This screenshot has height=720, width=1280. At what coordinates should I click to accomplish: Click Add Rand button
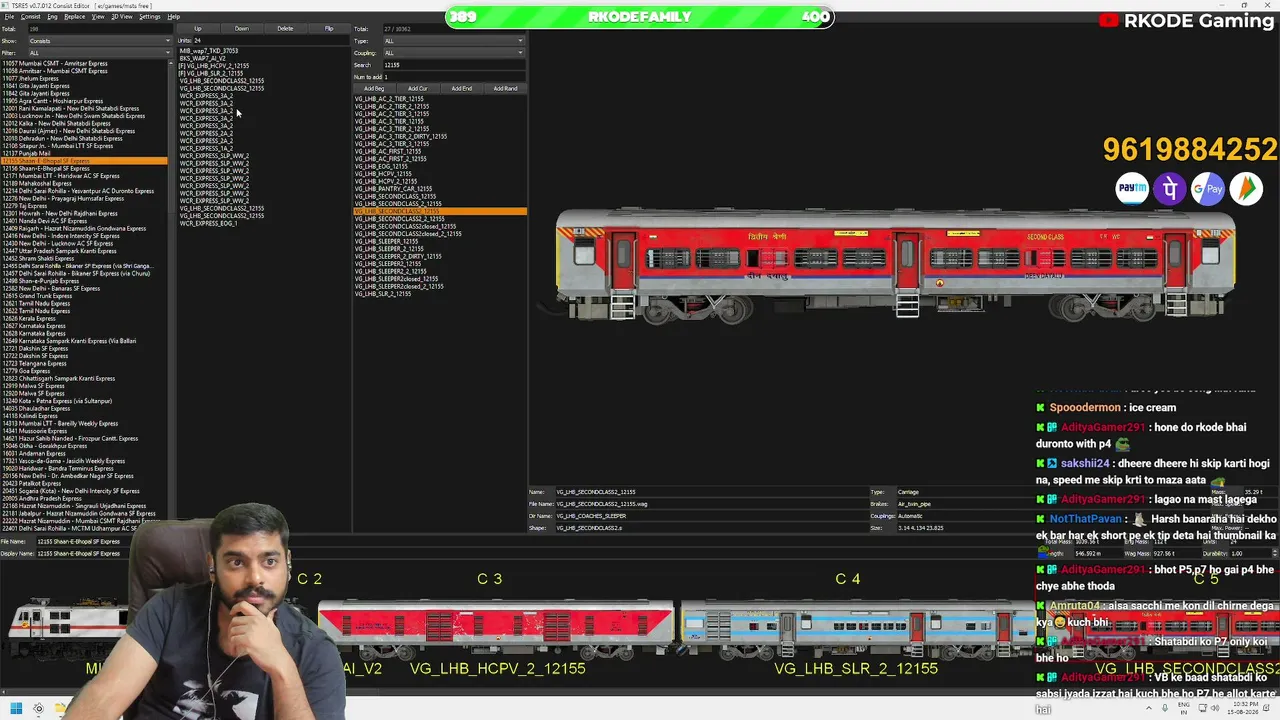pyautogui.click(x=506, y=89)
